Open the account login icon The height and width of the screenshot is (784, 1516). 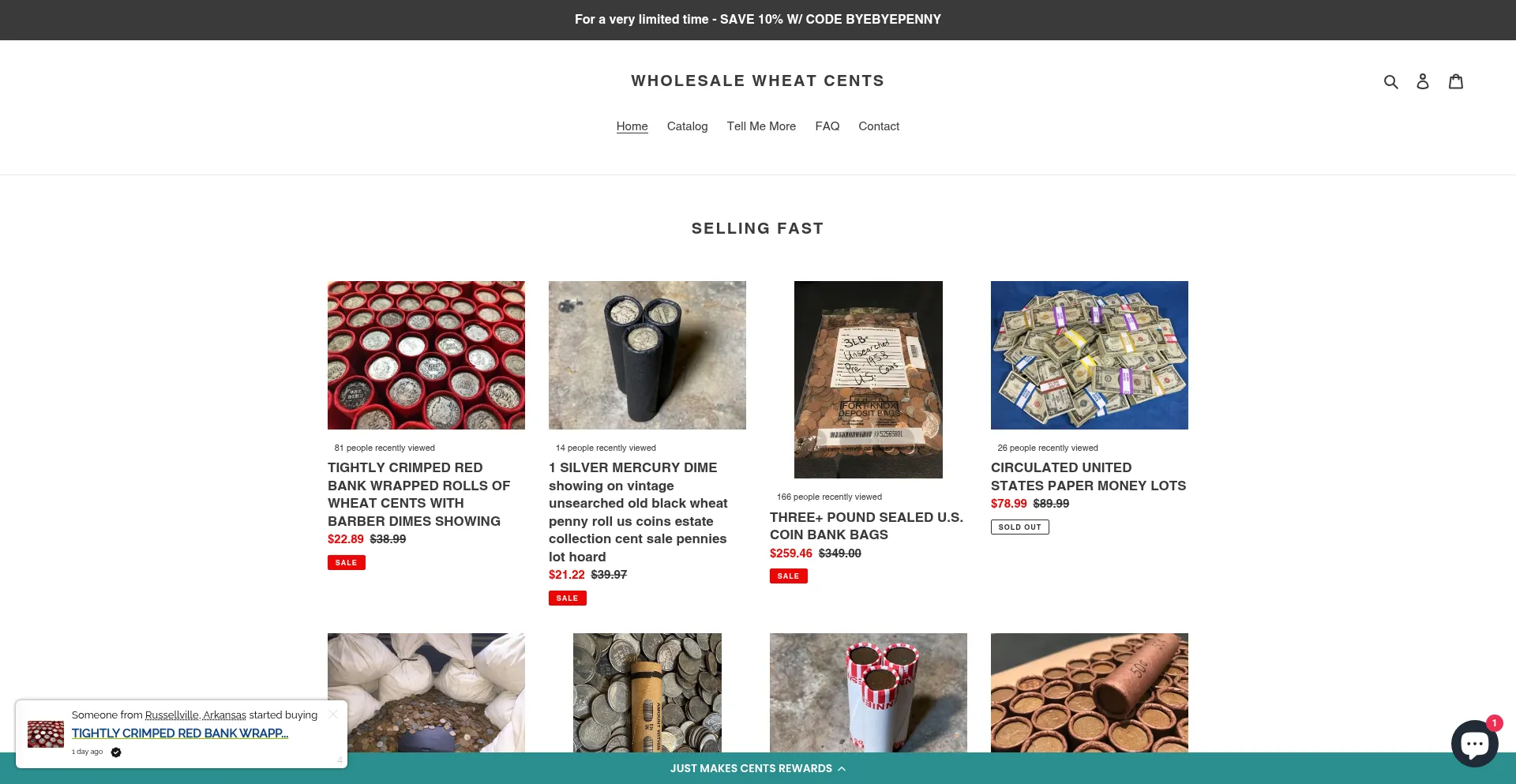1423,81
